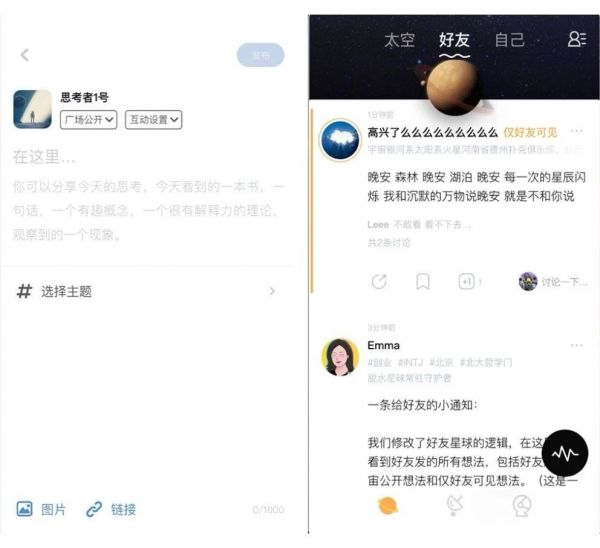600x548 pixels.
Task: Tap the blue publish button
Action: coord(261,55)
